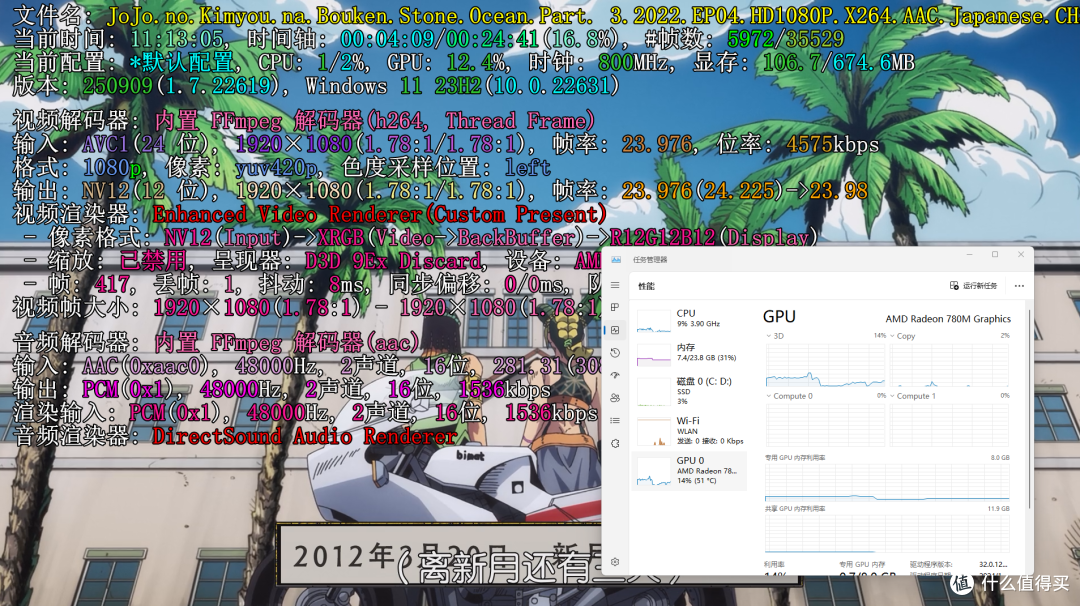The image size is (1080, 606).
Task: Click the 'Windows 11 23H2' version text
Action: [x=393, y=86]
